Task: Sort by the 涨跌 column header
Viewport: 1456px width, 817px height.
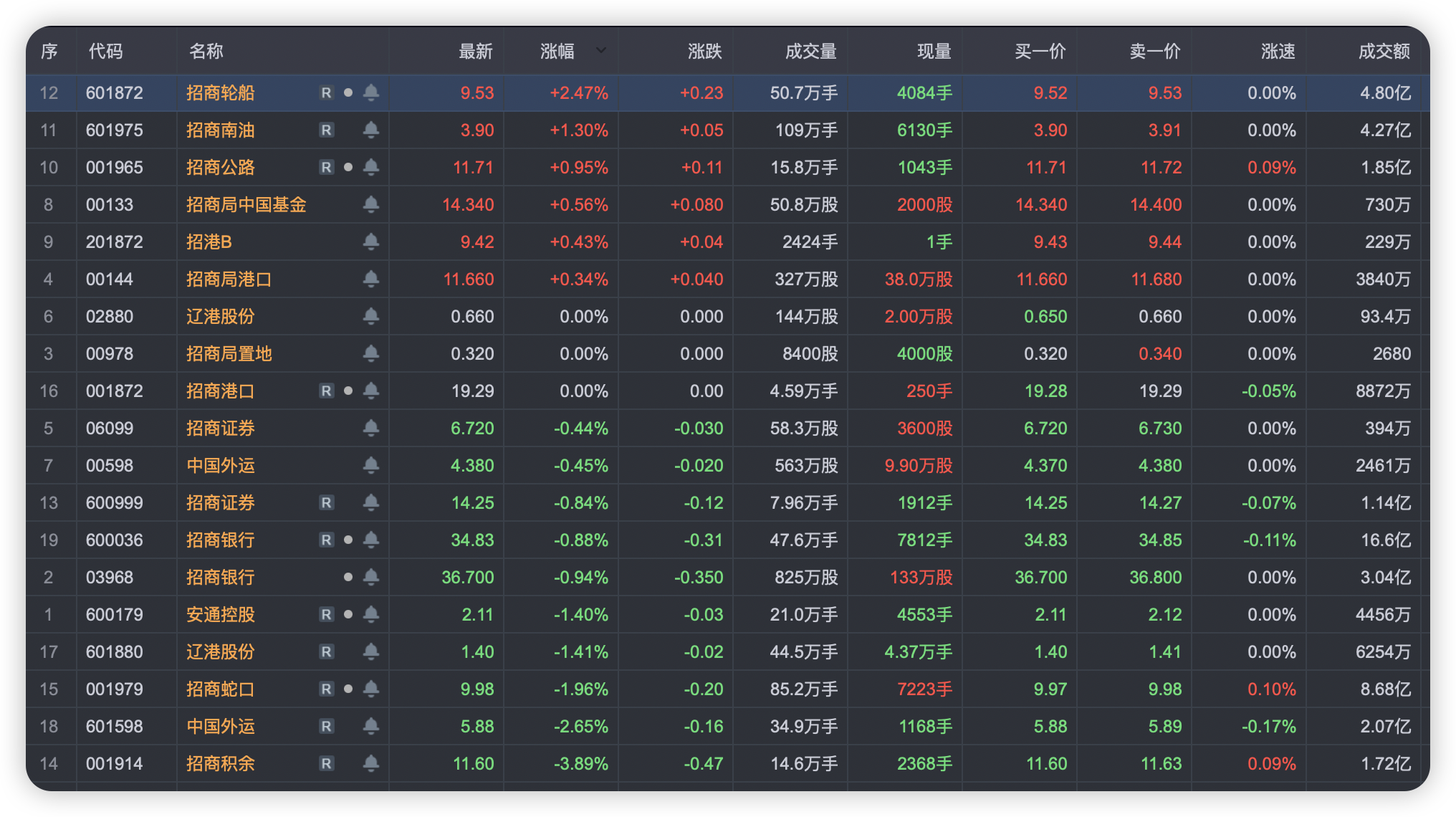Action: [x=705, y=51]
